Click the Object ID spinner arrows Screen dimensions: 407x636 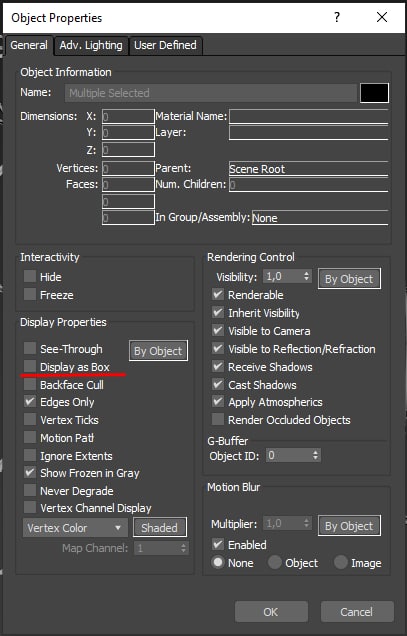click(316, 455)
